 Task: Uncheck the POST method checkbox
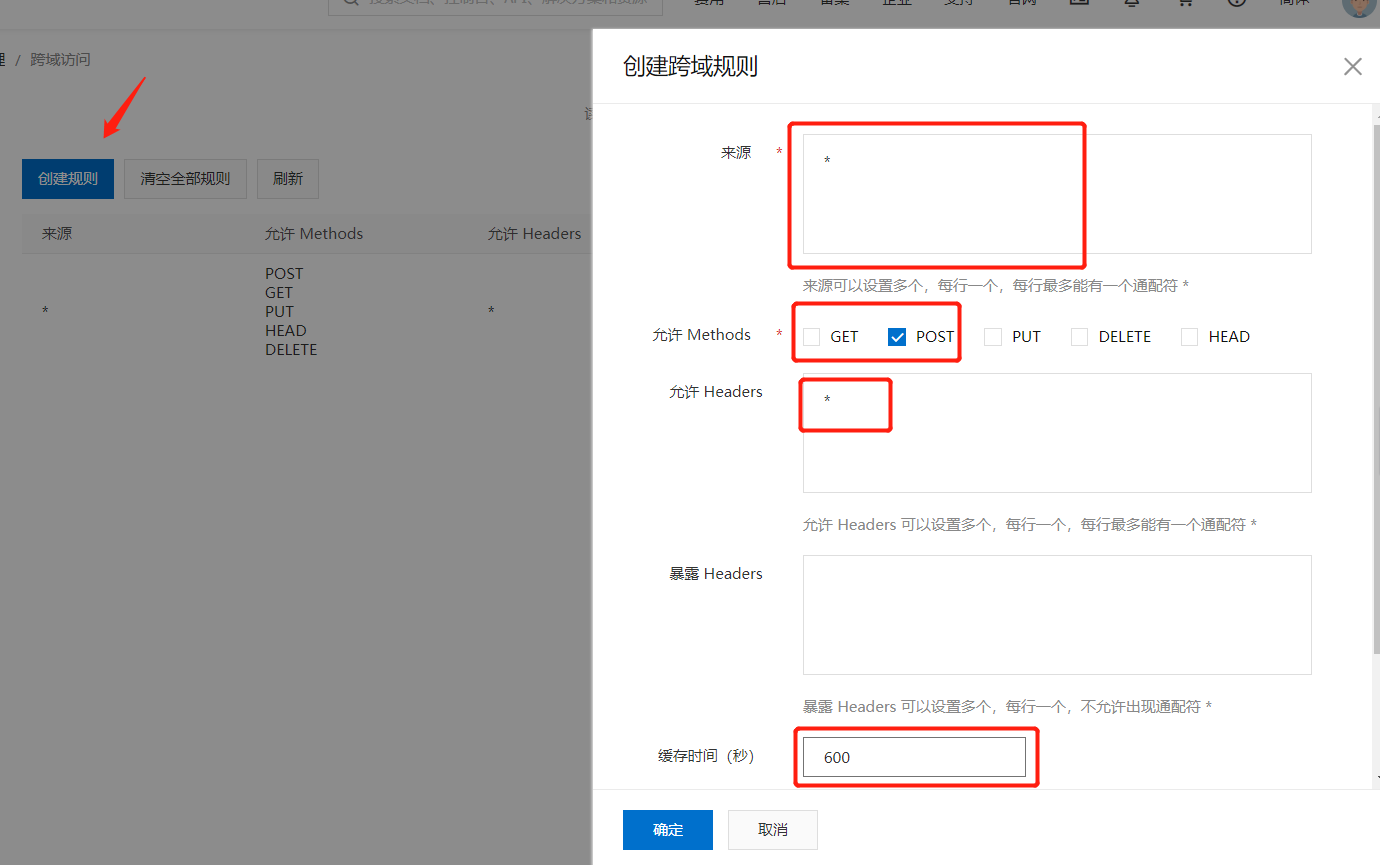click(x=897, y=337)
